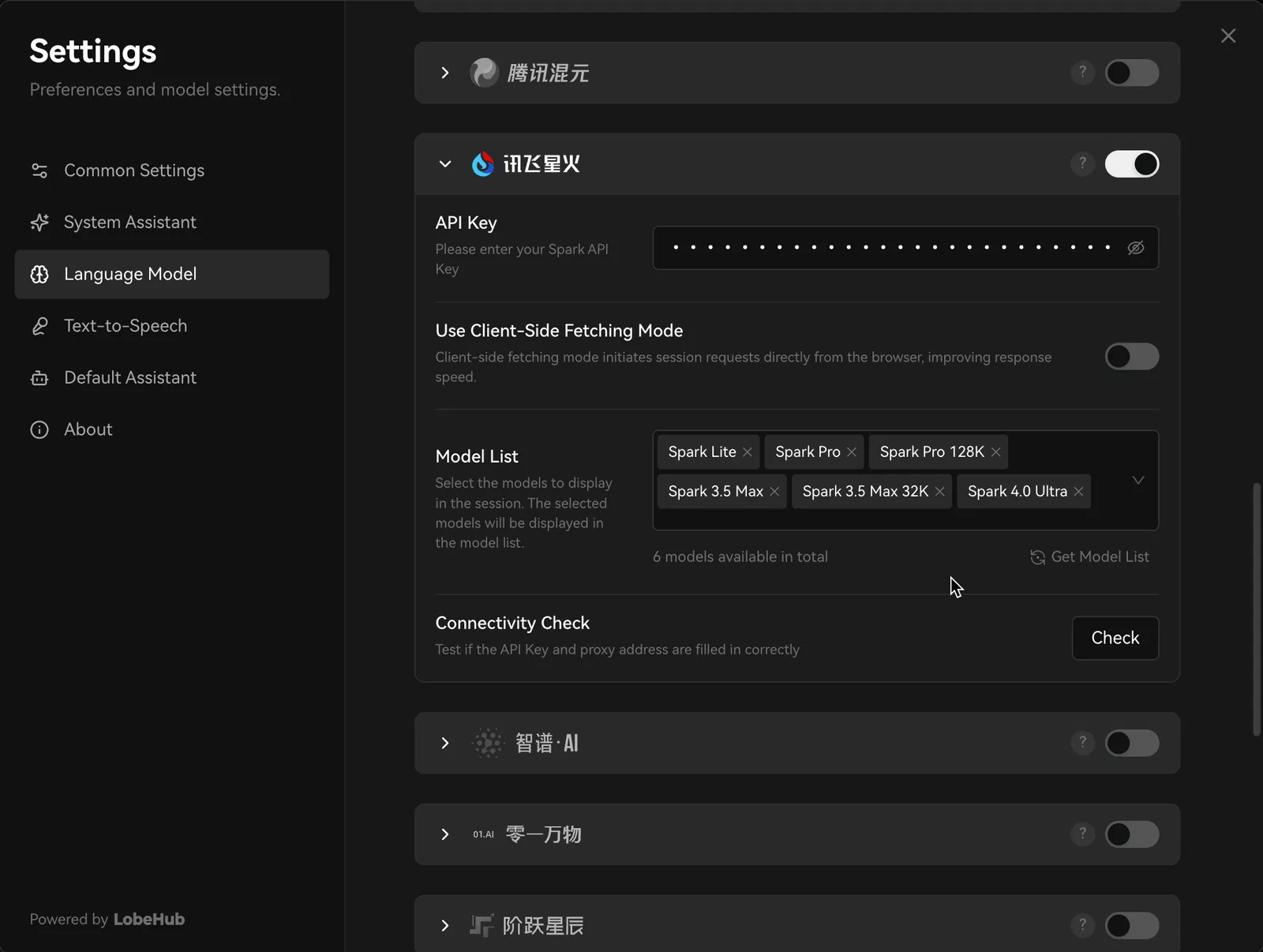Click the Default Assistant robot icon
The width and height of the screenshot is (1263, 952).
pyautogui.click(x=39, y=378)
